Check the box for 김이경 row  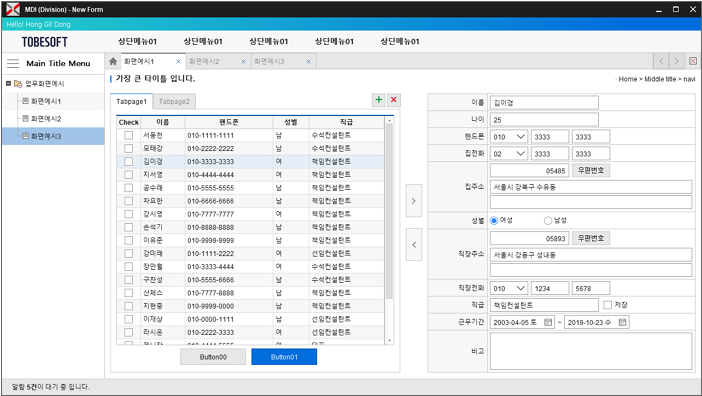[128, 162]
